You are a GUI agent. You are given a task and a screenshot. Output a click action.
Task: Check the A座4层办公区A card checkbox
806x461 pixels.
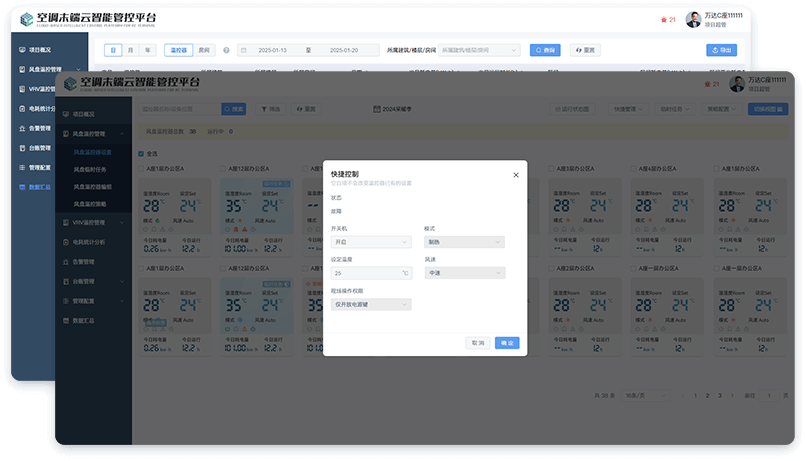tap(633, 169)
